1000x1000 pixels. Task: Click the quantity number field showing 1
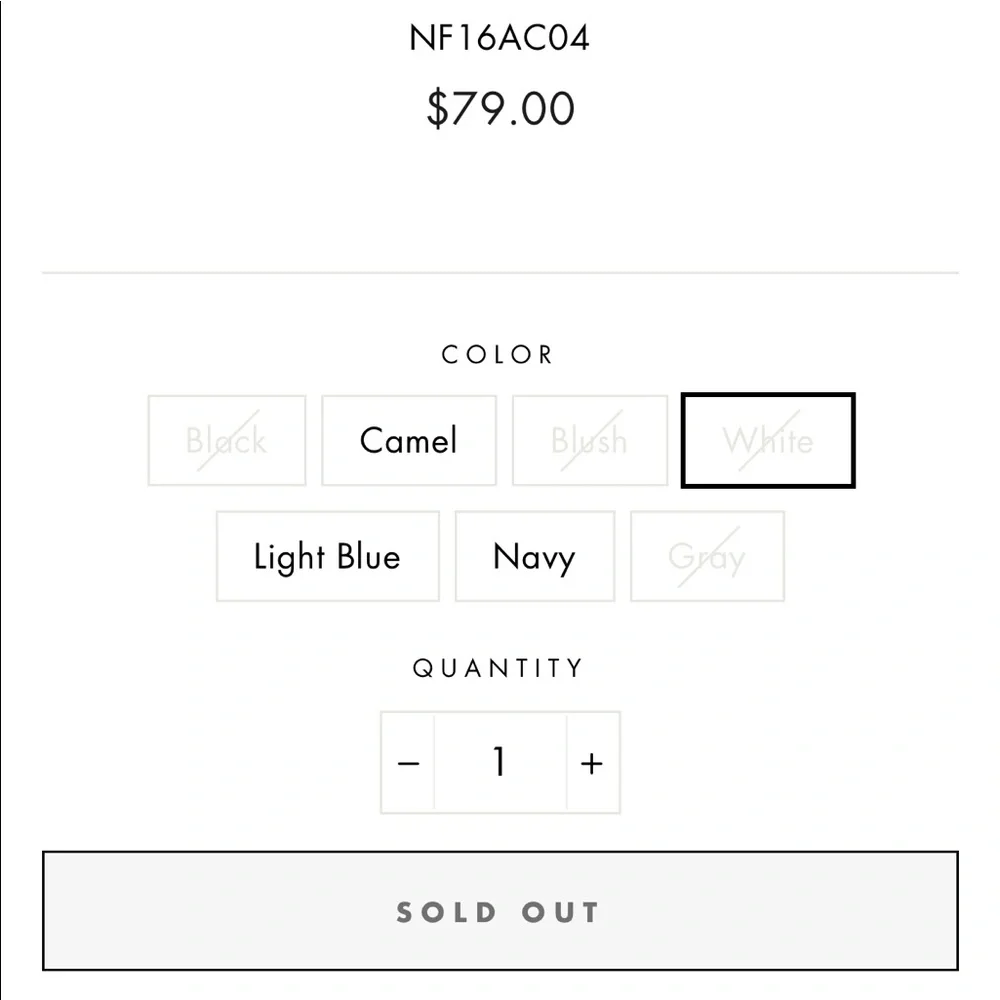click(499, 764)
